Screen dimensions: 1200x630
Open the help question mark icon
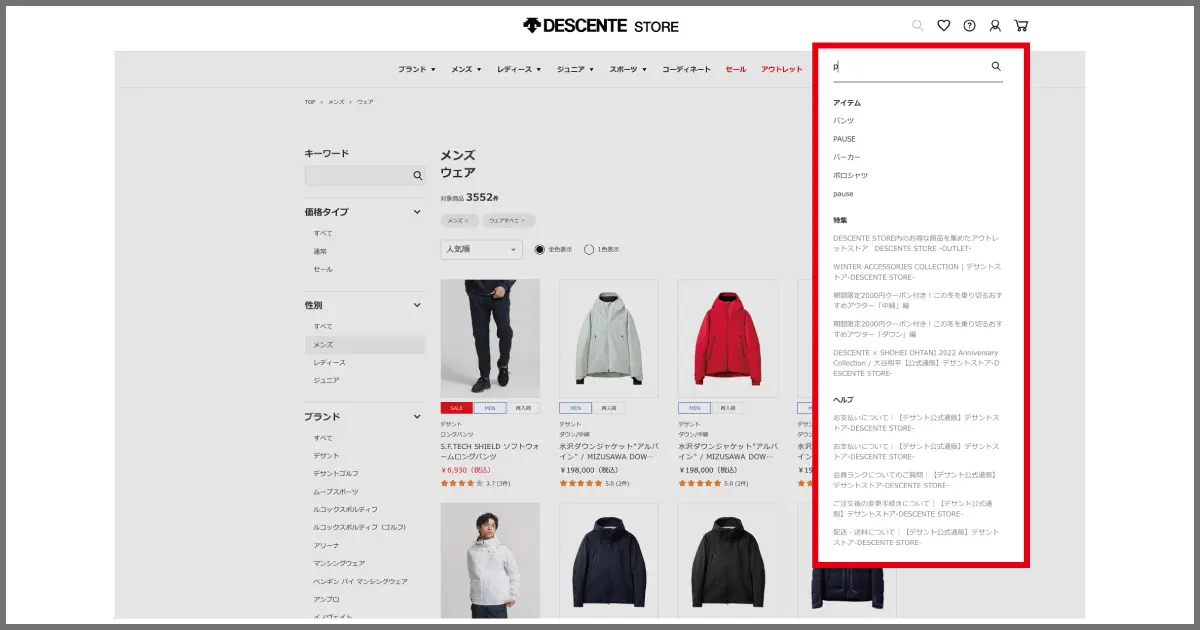969,26
